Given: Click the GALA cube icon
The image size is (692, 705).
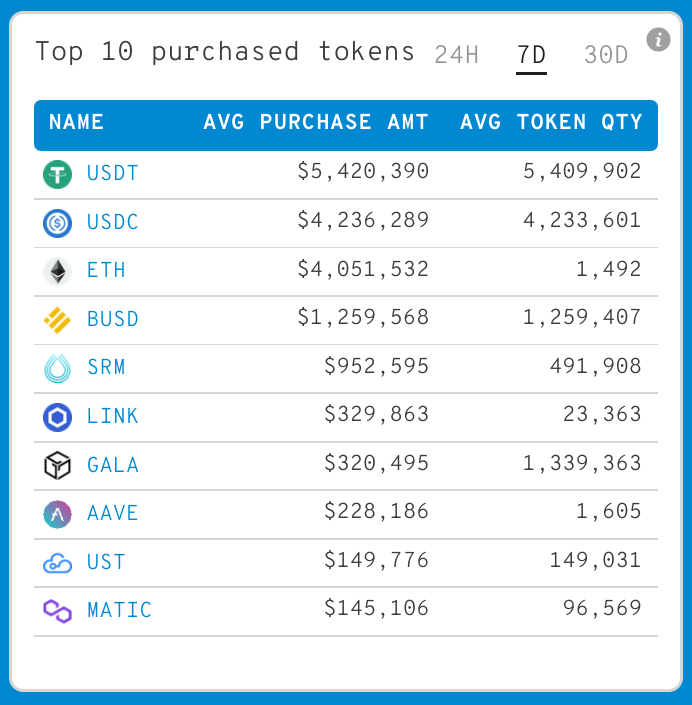Looking at the screenshot, I should pos(58,465).
